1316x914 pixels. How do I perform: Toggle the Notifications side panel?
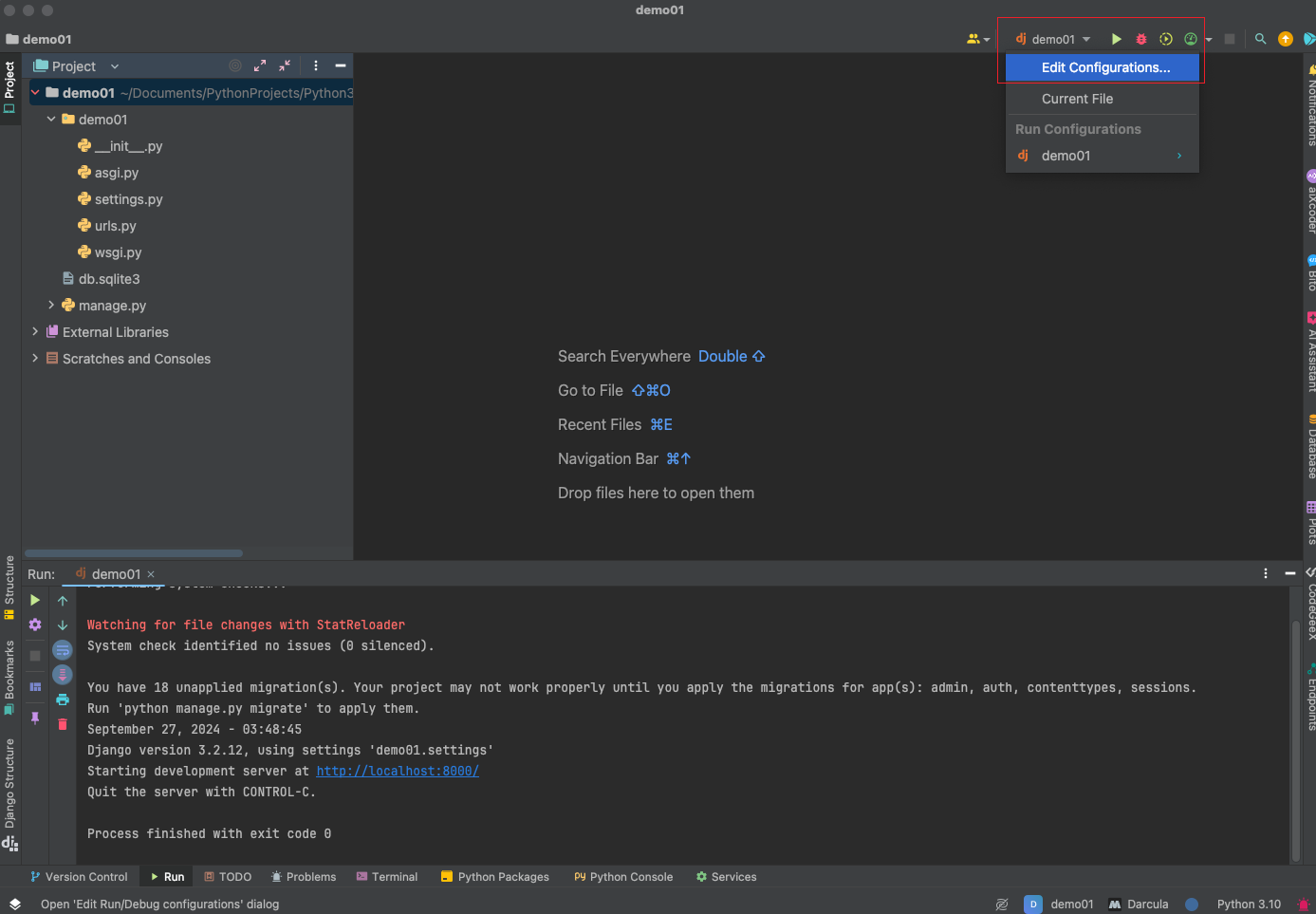(1311, 104)
